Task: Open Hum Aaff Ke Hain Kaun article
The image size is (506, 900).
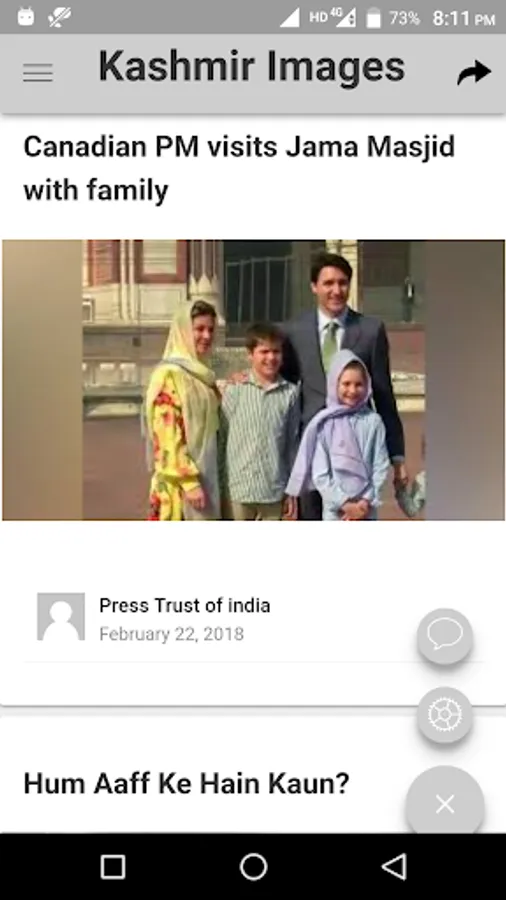Action: [186, 783]
